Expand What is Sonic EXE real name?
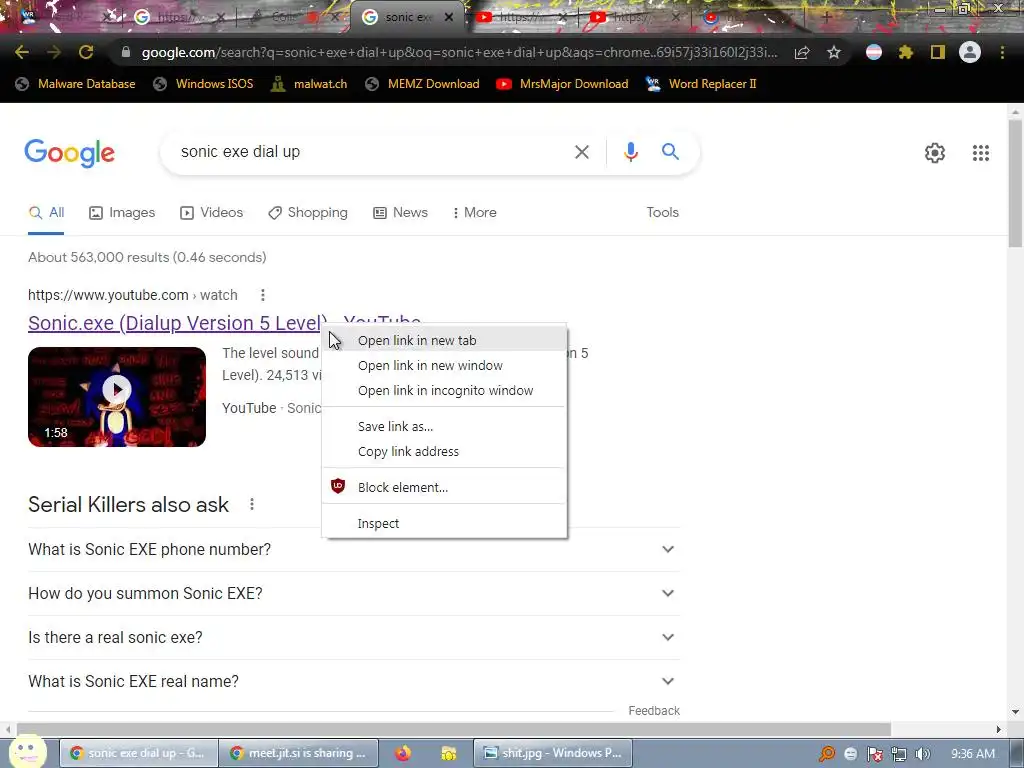The image size is (1024, 768). click(353, 681)
